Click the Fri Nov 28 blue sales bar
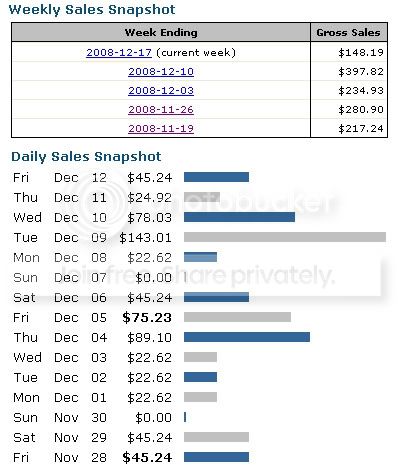Screen dimensions: 400x472 coord(216,457)
